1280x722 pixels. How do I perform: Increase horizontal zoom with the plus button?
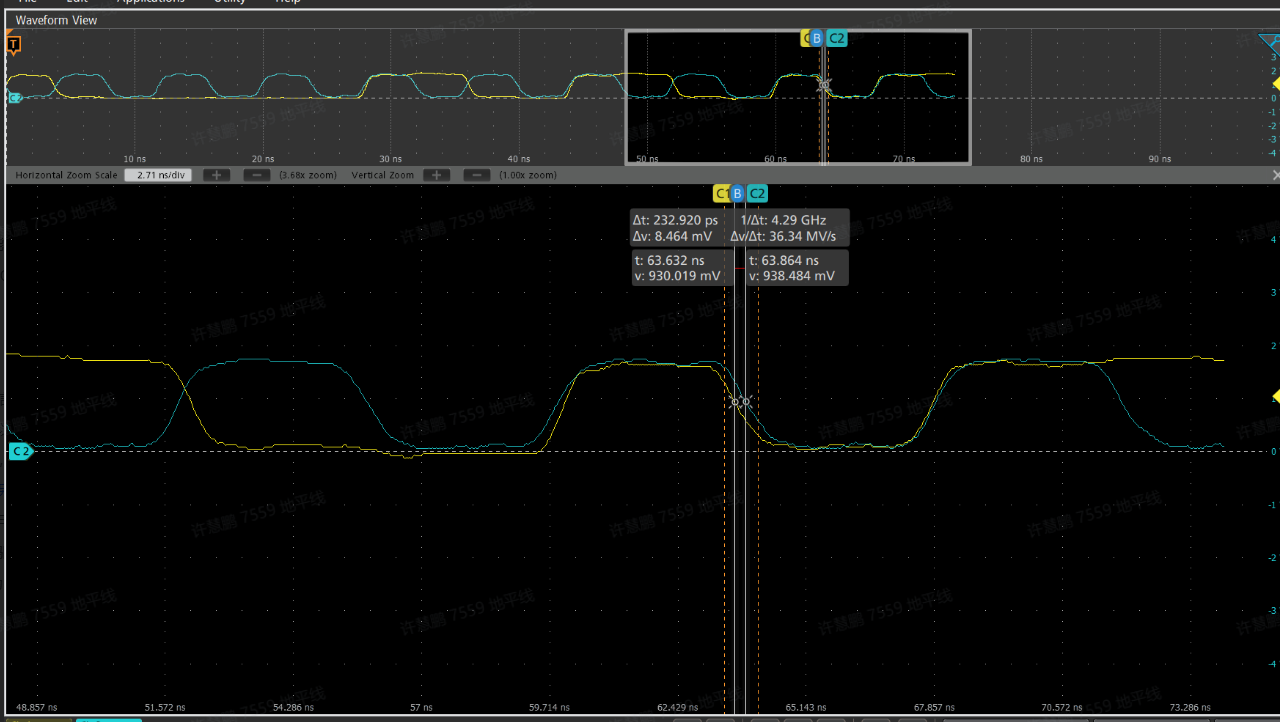(x=216, y=175)
